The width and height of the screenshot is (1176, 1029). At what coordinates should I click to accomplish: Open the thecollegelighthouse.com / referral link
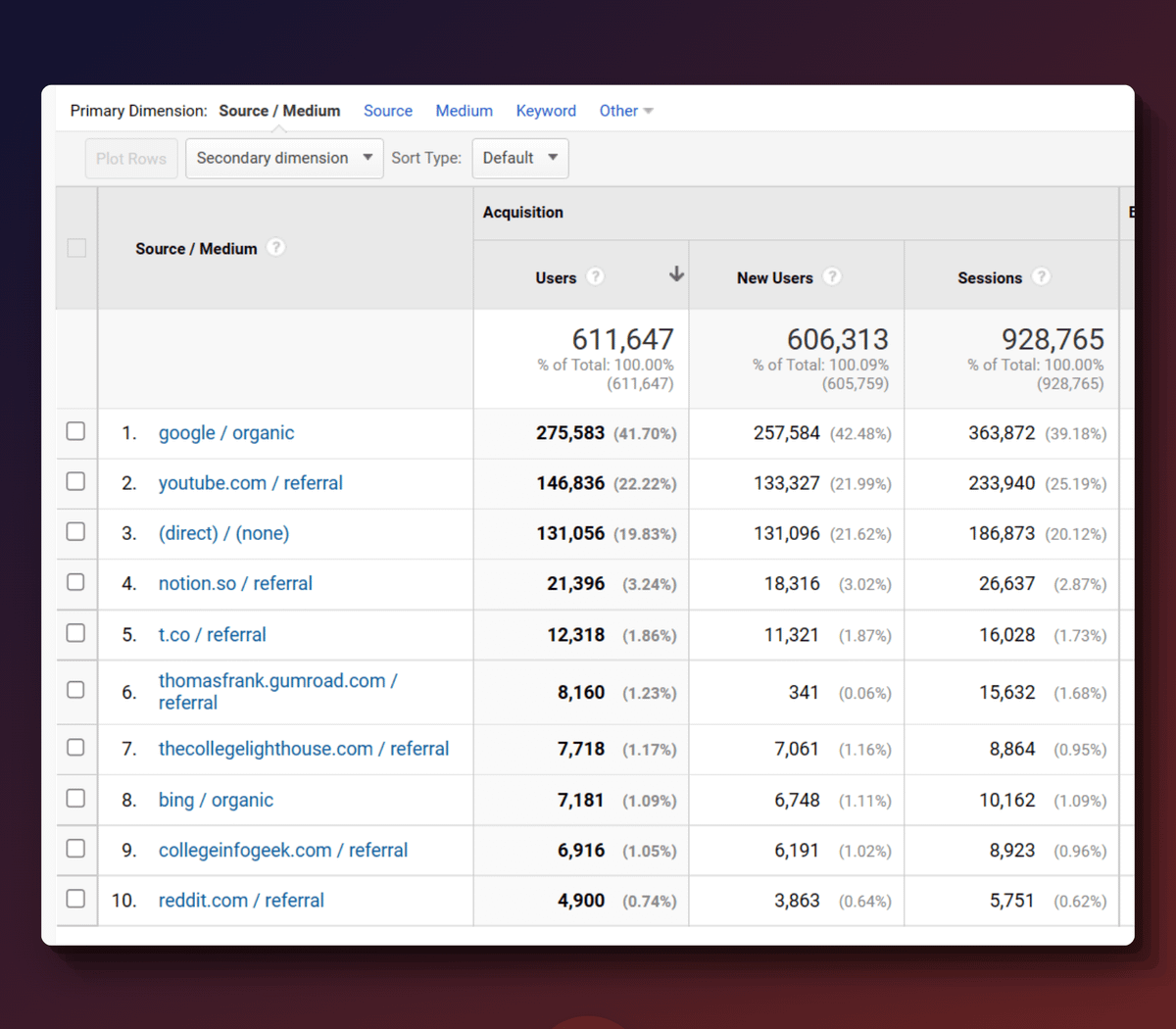[304, 749]
